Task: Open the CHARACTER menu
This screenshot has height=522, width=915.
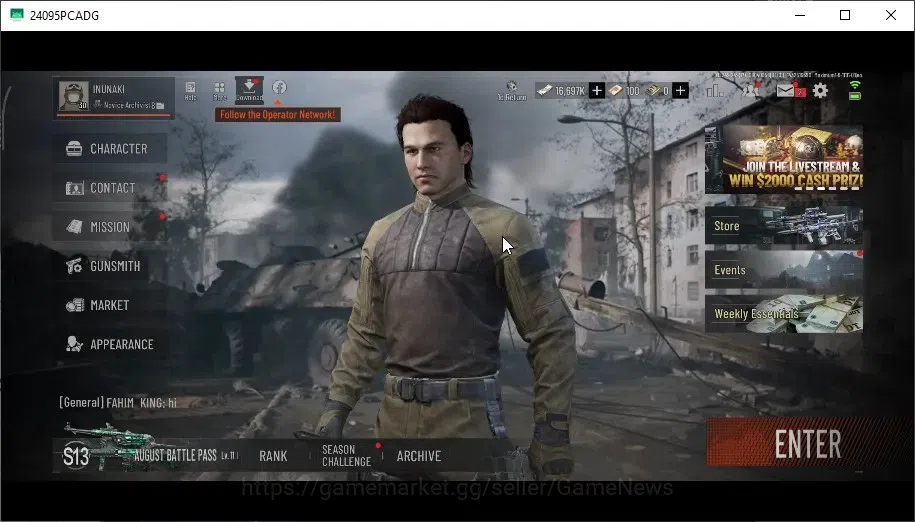Action: click(x=110, y=148)
